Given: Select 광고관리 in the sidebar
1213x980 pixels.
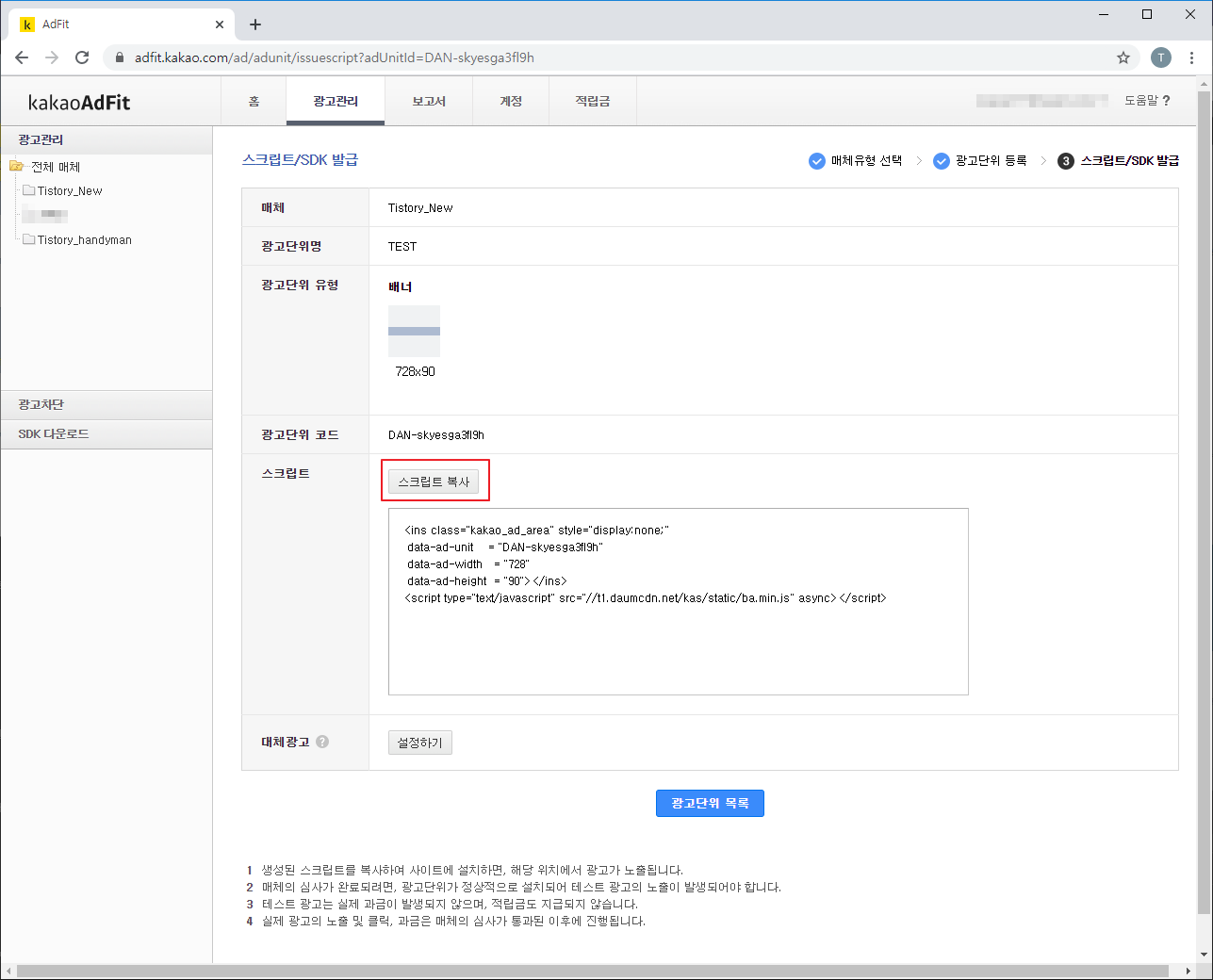Looking at the screenshot, I should click(107, 139).
